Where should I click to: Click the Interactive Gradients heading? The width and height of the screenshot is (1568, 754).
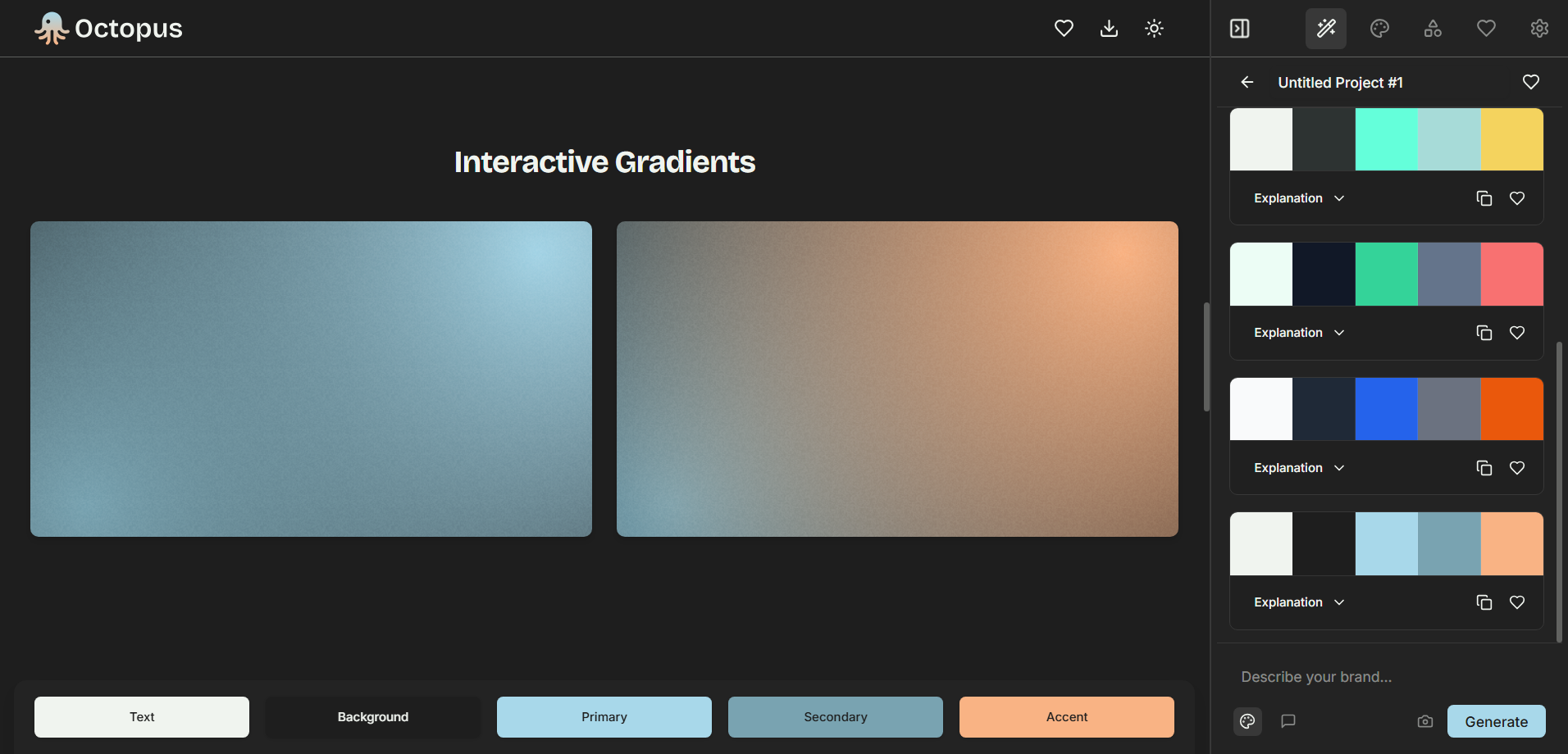click(x=604, y=161)
